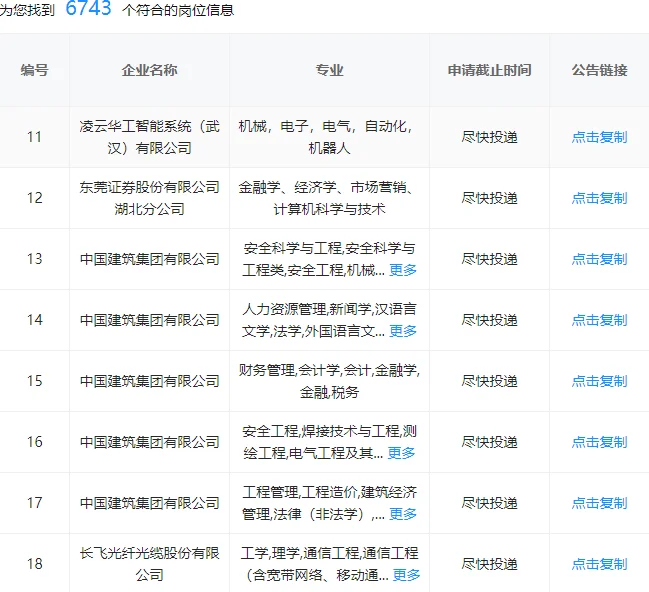Image resolution: width=649 pixels, height=592 pixels.
Task: Click row number 12
Action: click(x=34, y=198)
